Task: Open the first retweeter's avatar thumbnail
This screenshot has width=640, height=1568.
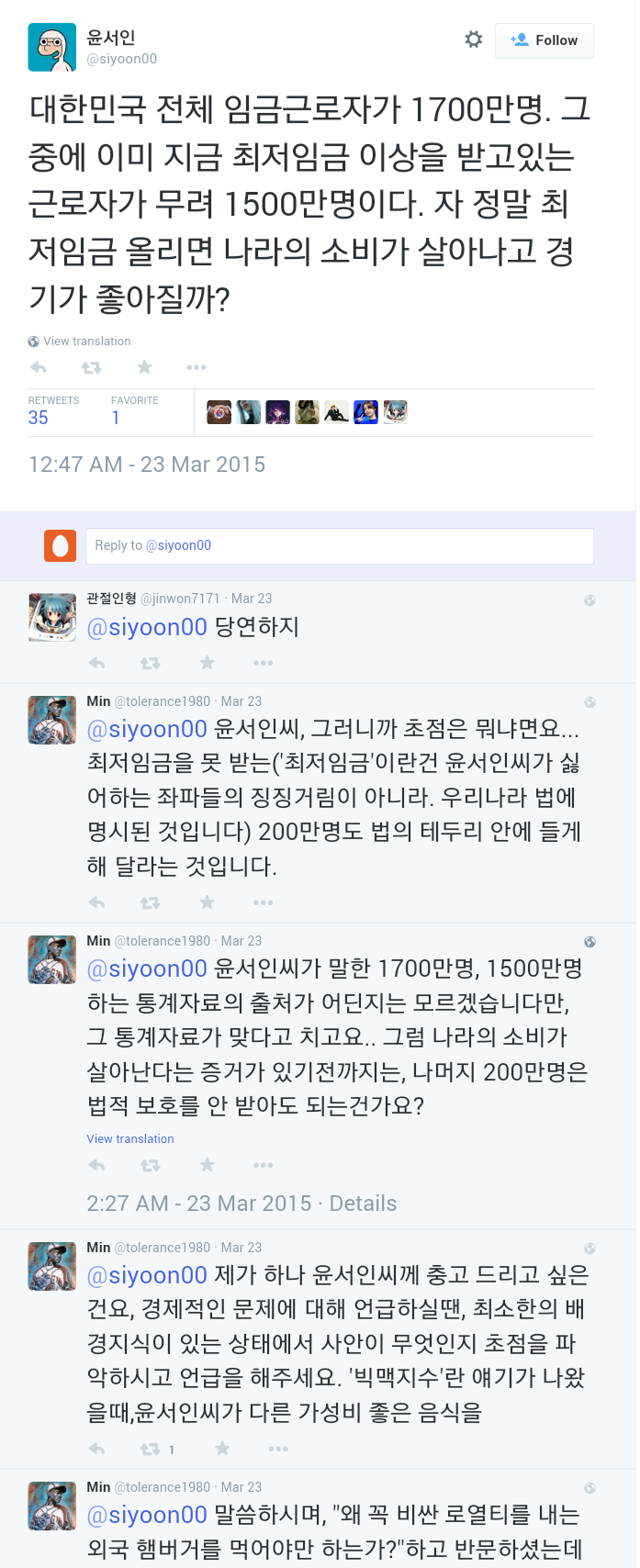Action: click(219, 412)
